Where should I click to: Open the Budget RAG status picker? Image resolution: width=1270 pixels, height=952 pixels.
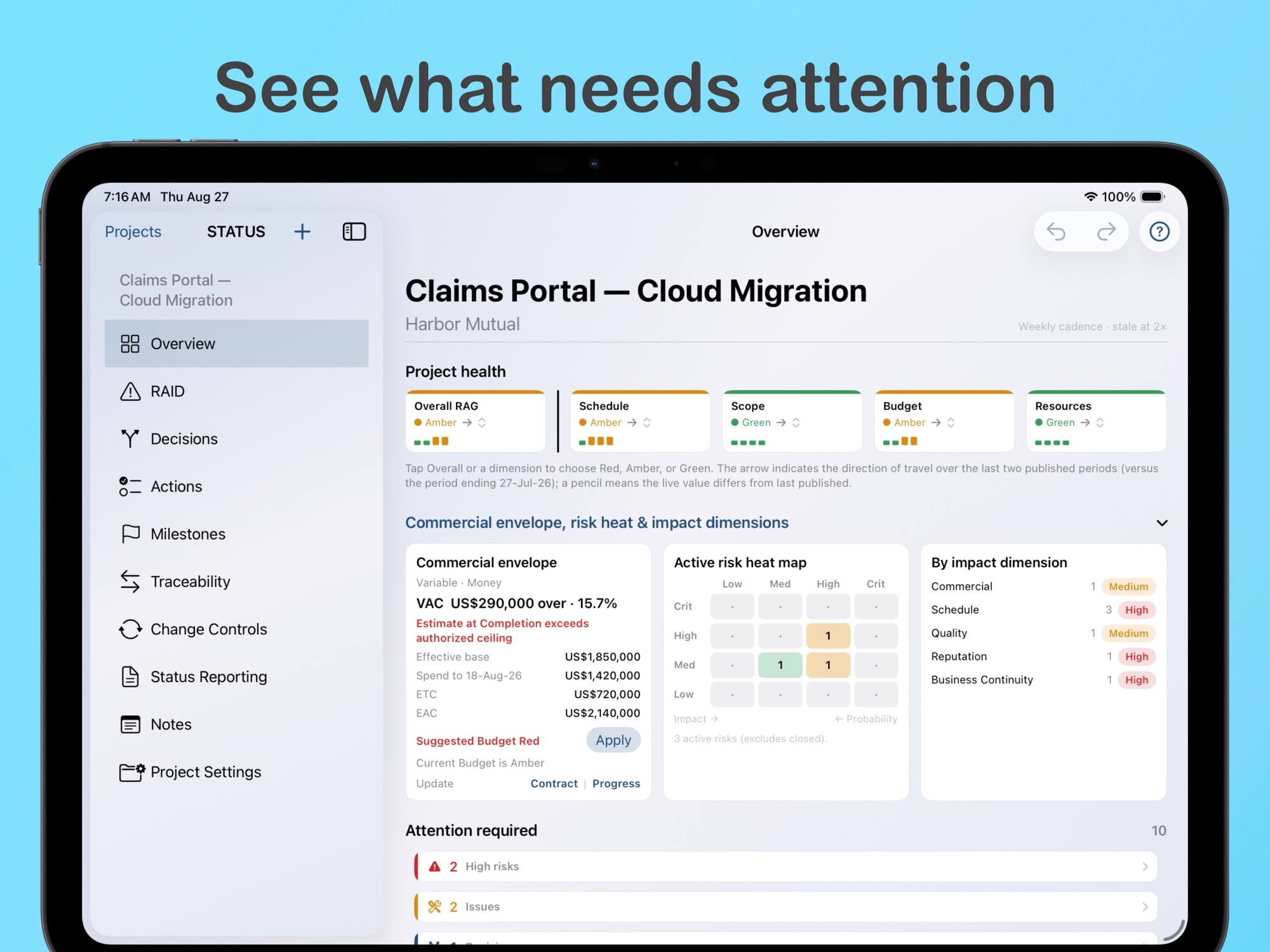click(944, 421)
